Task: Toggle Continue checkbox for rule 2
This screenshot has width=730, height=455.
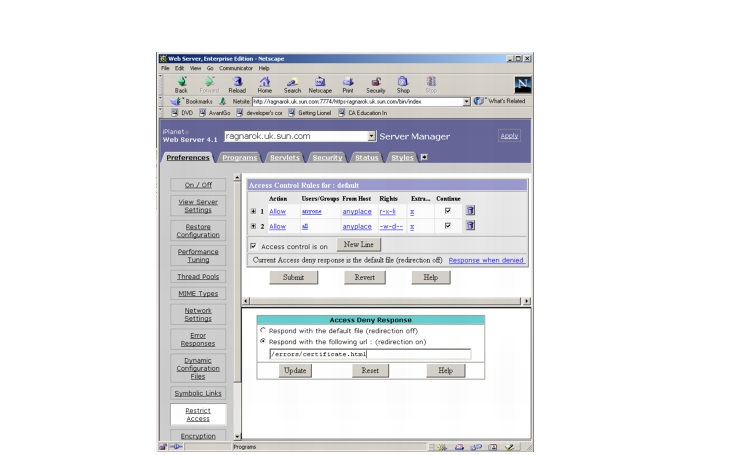Action: (x=448, y=225)
